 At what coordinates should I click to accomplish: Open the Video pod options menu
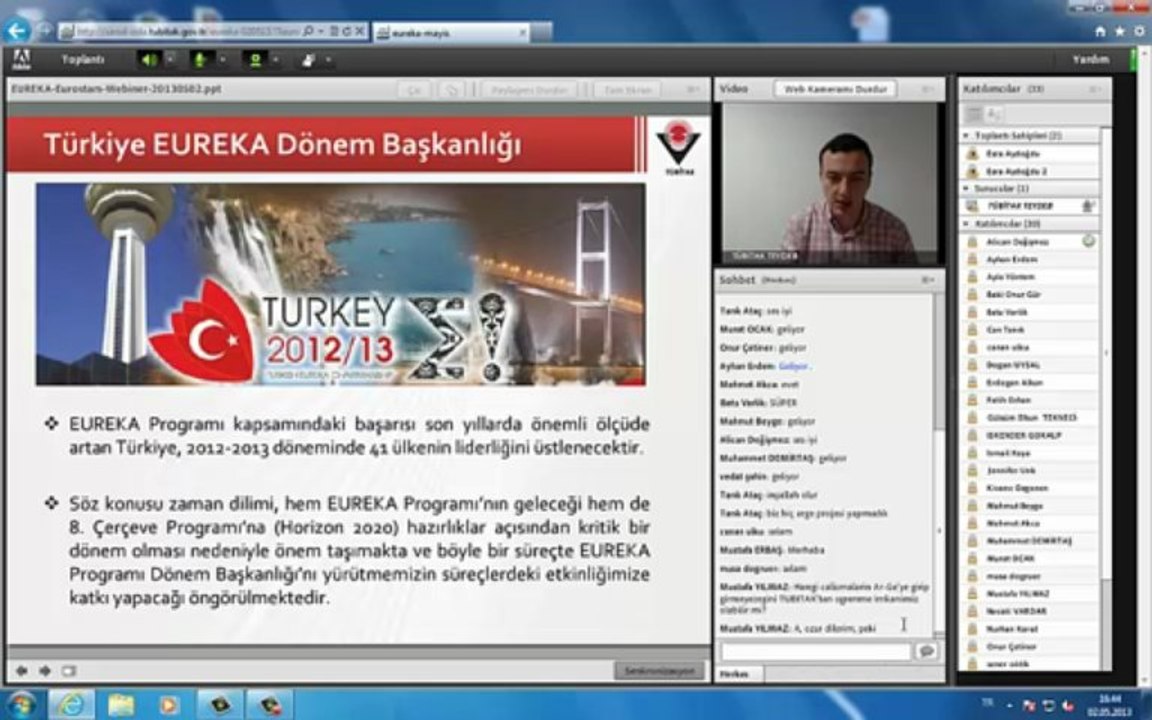click(929, 89)
